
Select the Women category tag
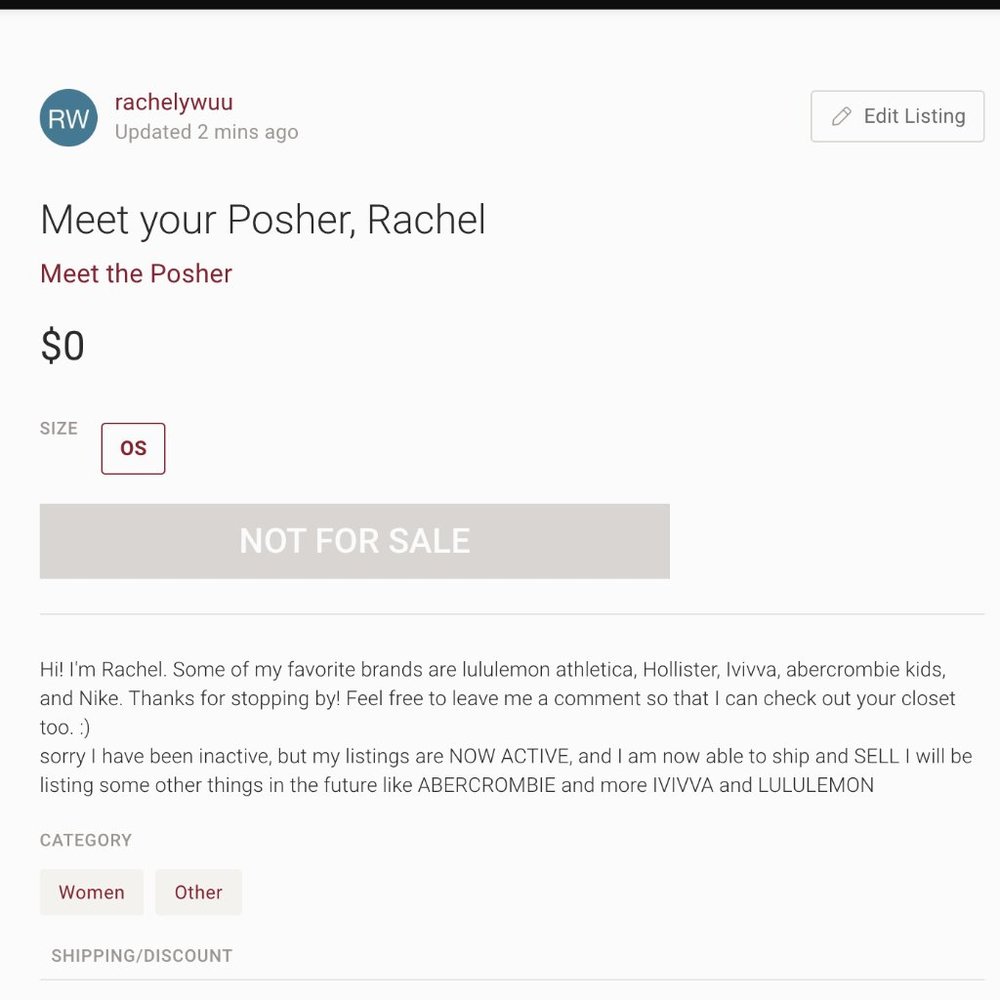pyautogui.click(x=91, y=892)
